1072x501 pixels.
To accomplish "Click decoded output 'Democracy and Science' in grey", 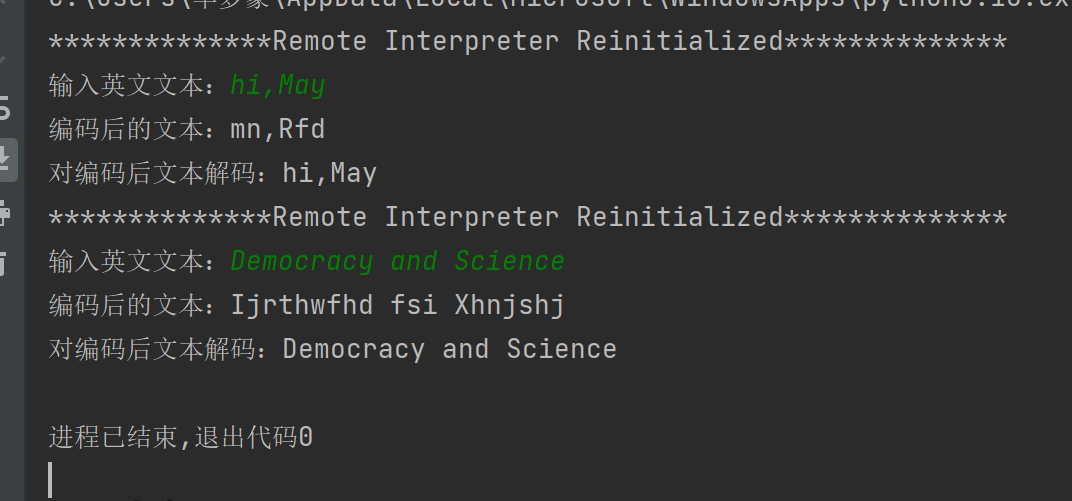I will coord(450,349).
